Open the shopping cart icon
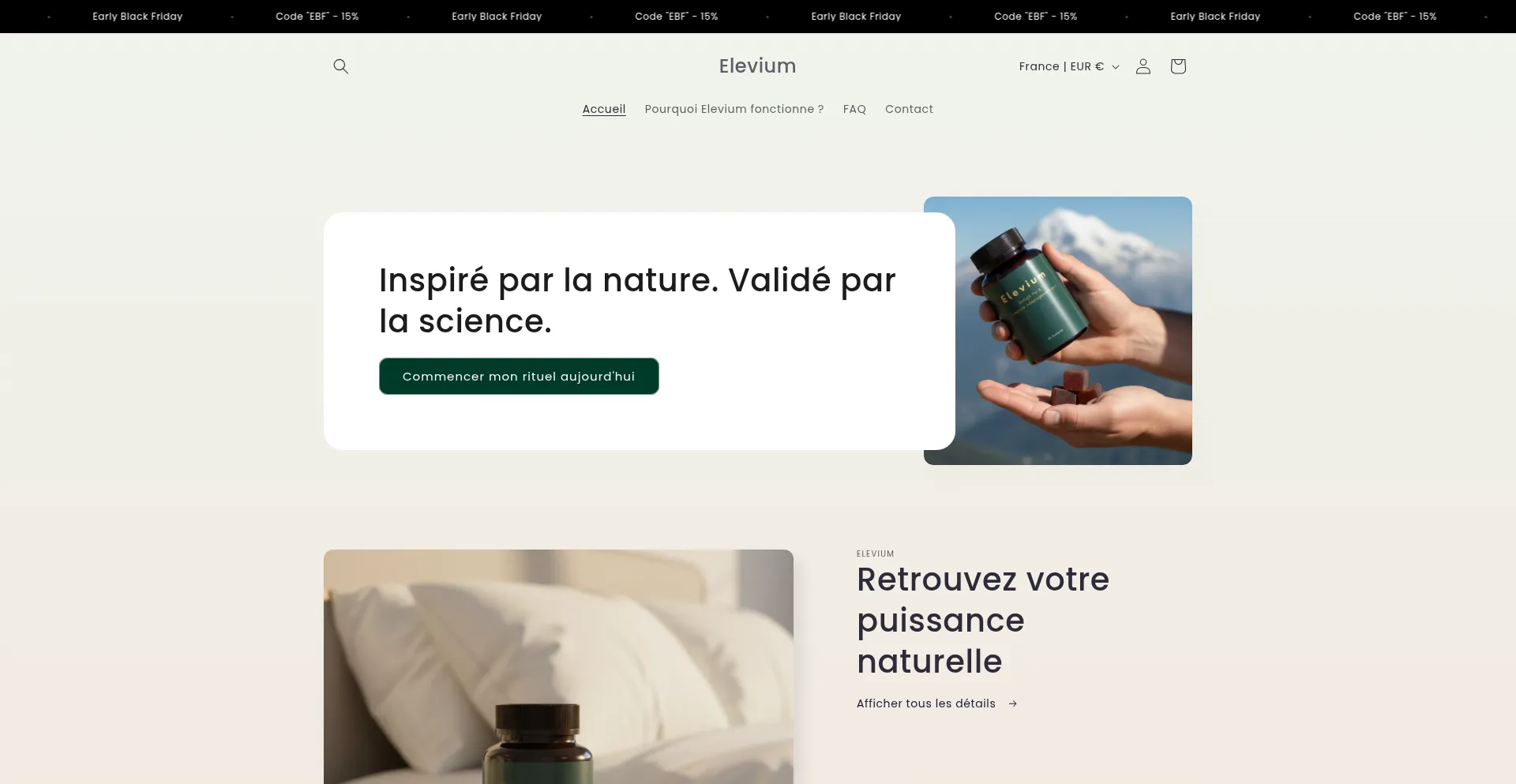The width and height of the screenshot is (1516, 784). pos(1177,66)
